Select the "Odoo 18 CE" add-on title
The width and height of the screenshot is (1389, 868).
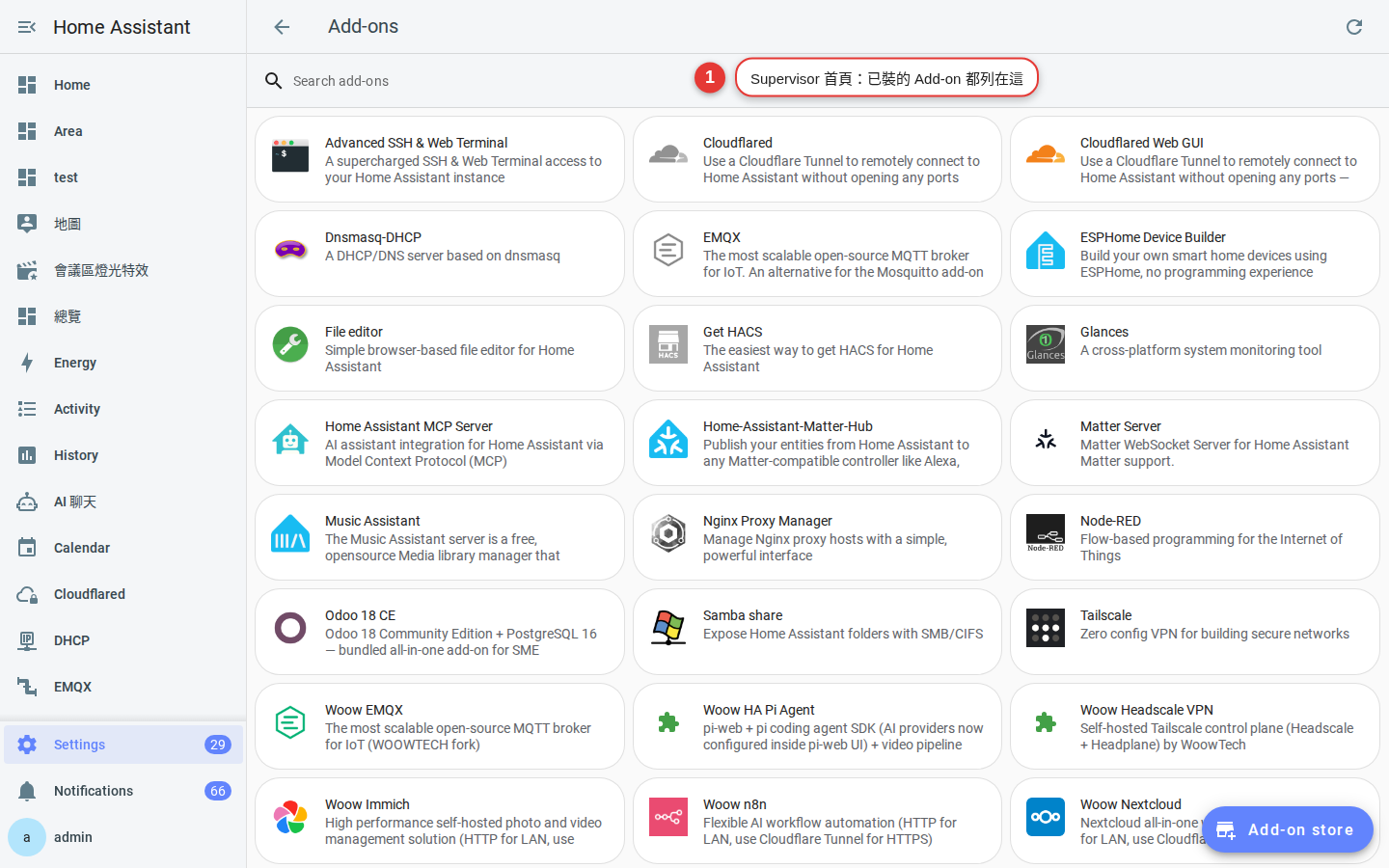pyautogui.click(x=360, y=615)
